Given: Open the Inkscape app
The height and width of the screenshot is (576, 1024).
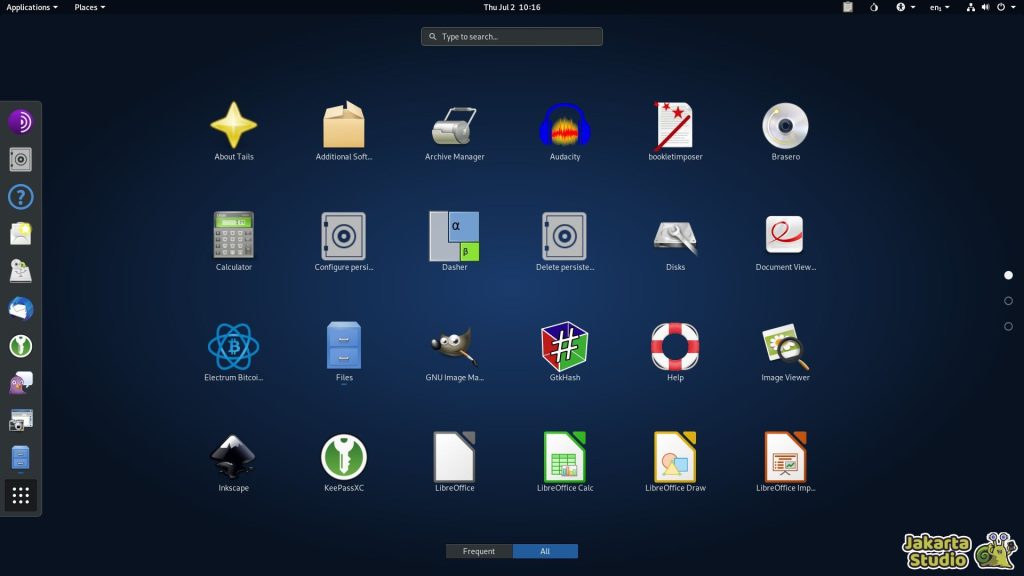Looking at the screenshot, I should 234,457.
